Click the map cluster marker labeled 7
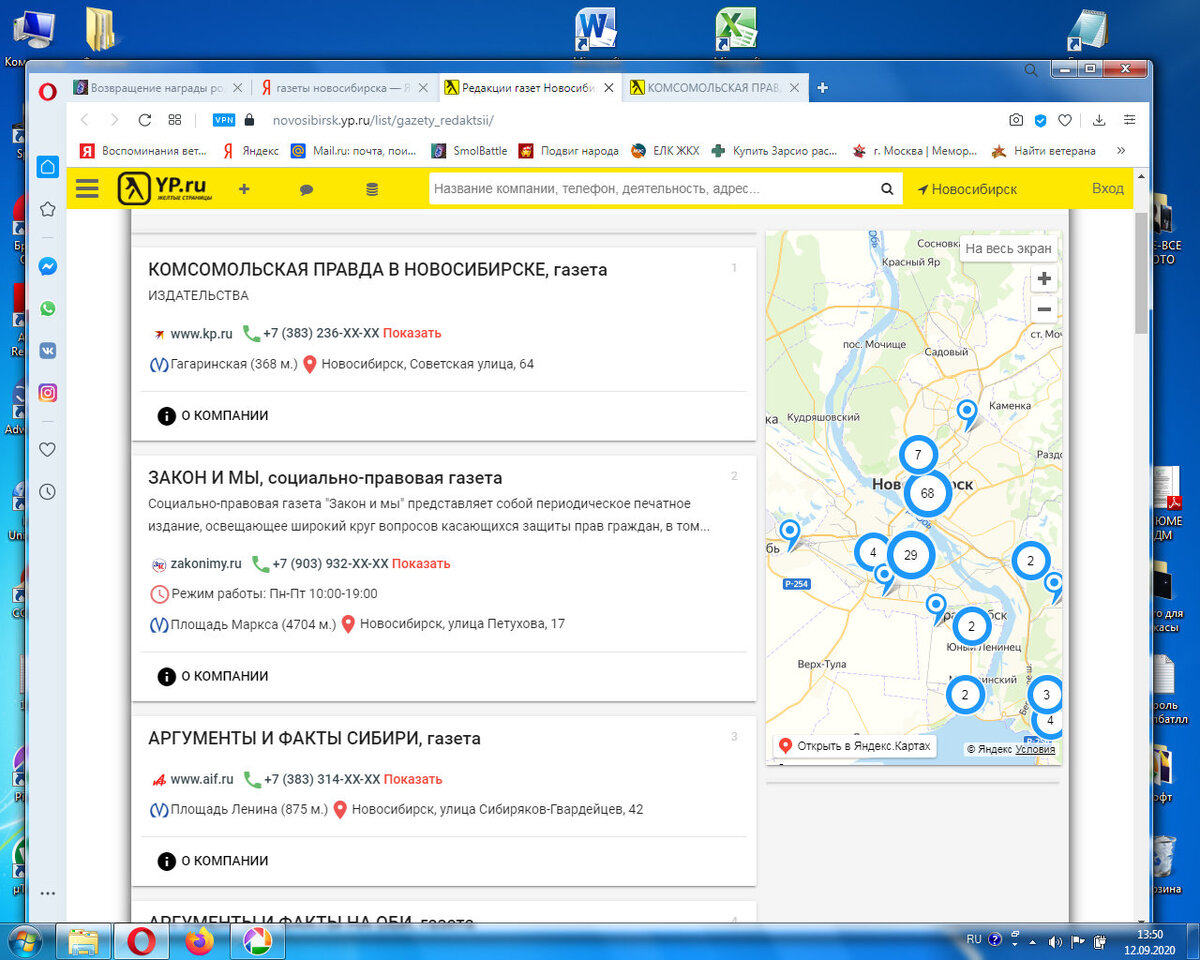 pyautogui.click(x=918, y=455)
